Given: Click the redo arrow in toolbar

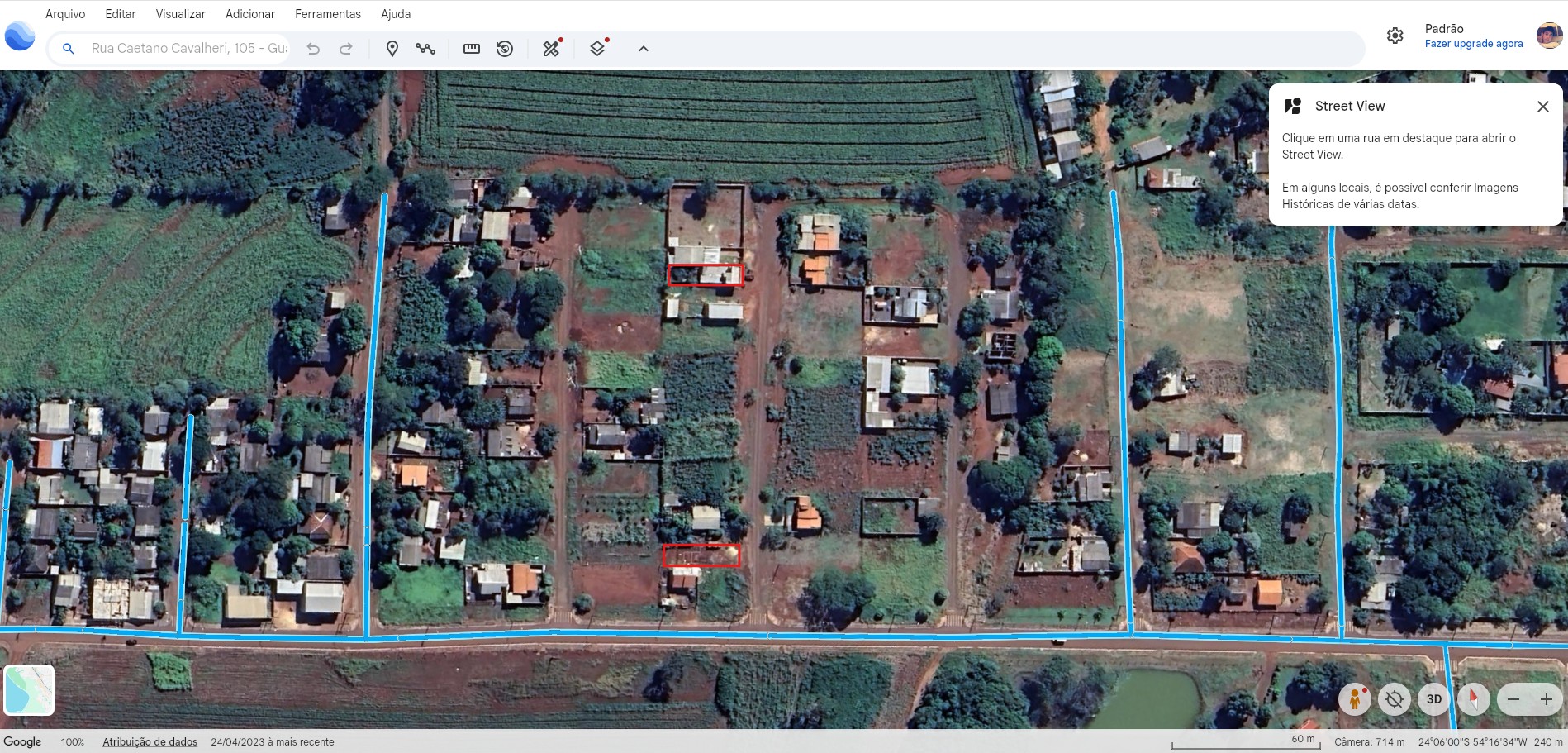Looking at the screenshot, I should (346, 49).
